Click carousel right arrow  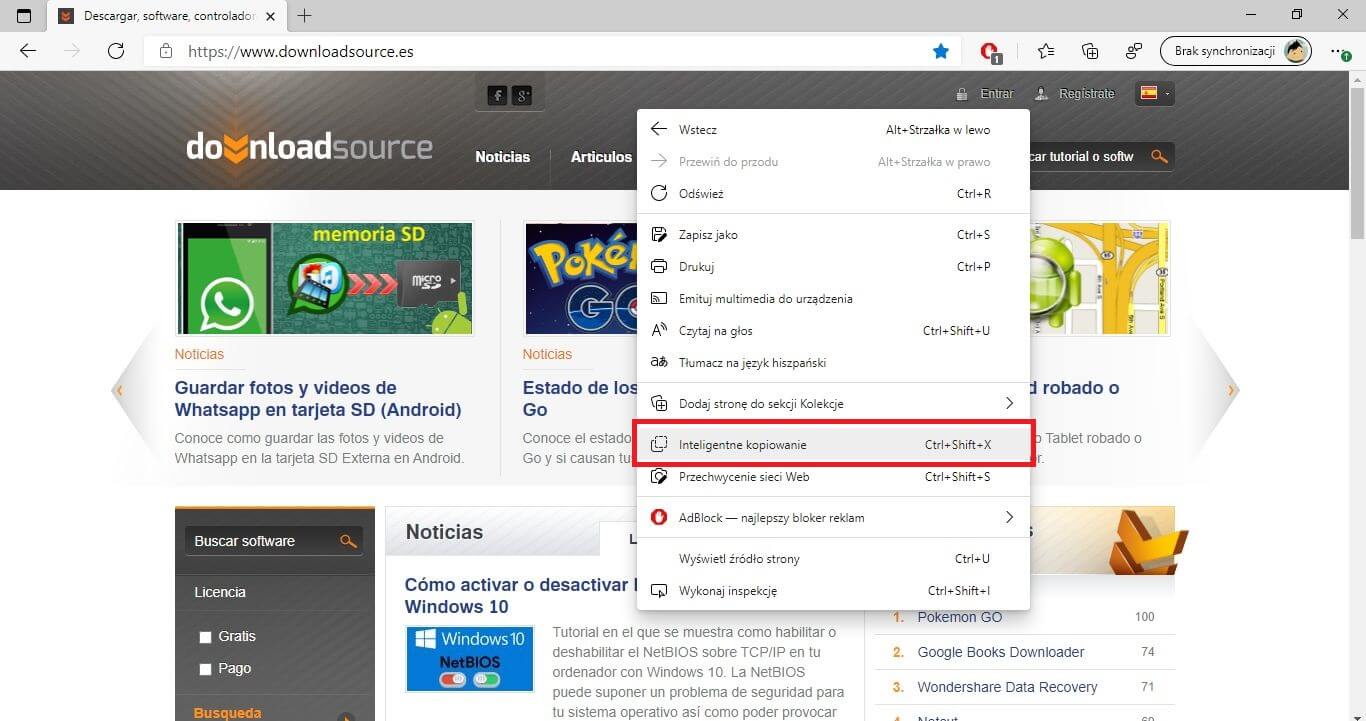point(1231,390)
